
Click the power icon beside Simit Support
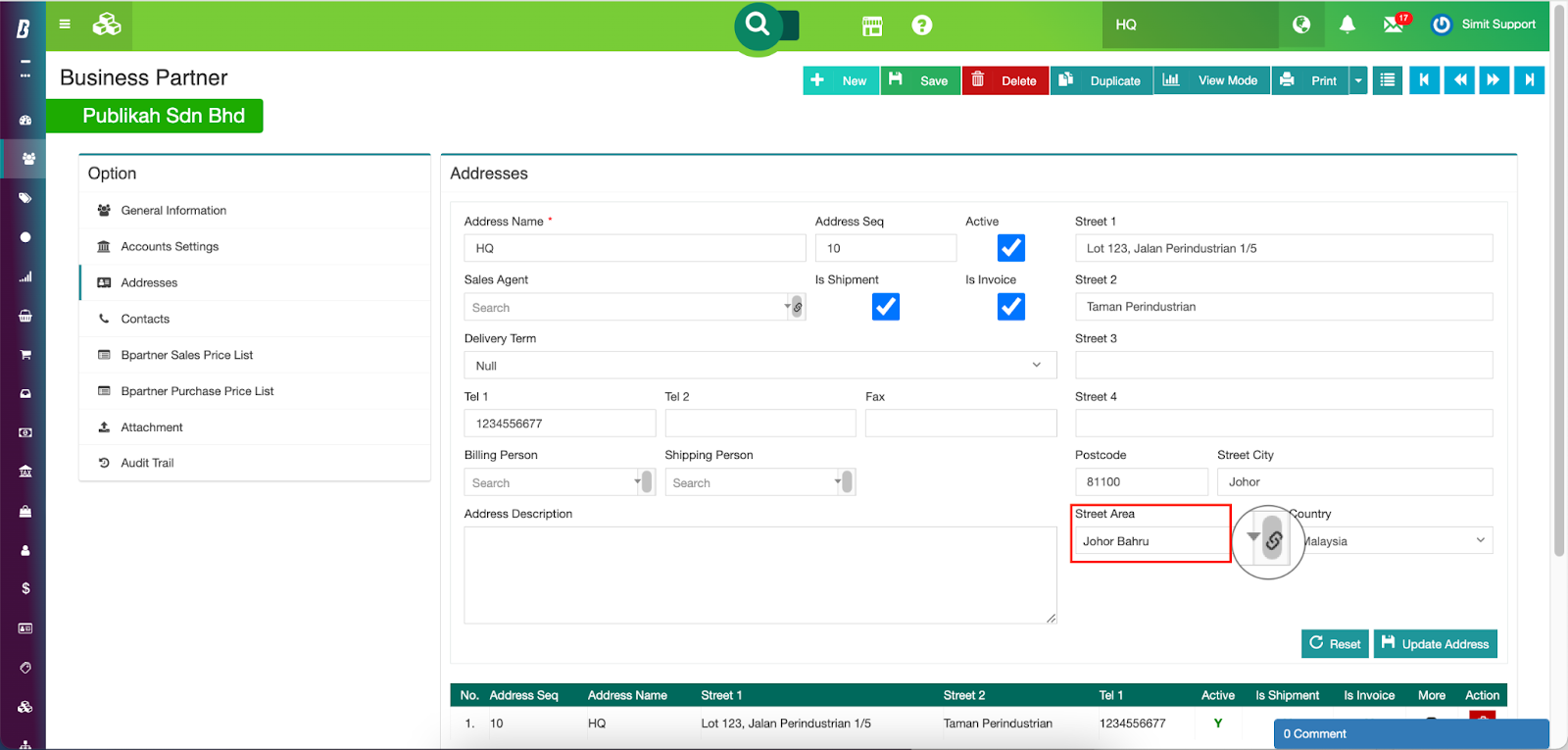tap(1441, 25)
